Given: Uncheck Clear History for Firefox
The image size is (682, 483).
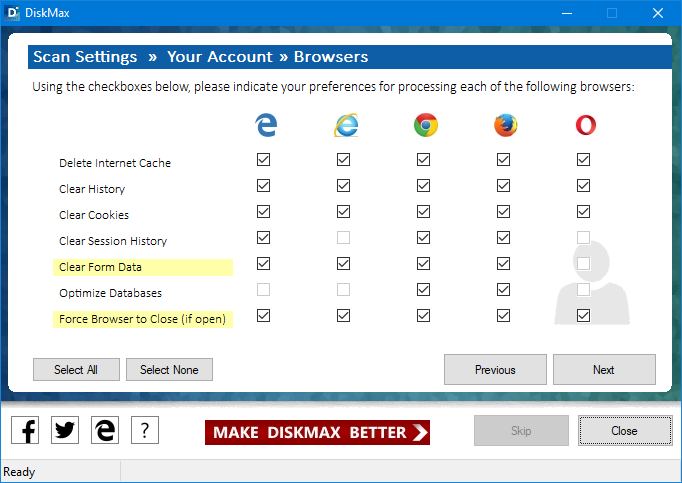Looking at the screenshot, I should point(503,186).
